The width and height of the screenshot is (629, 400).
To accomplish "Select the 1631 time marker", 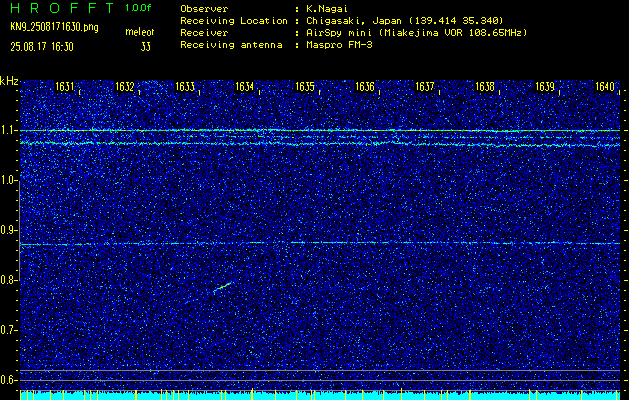I will (x=64, y=87).
